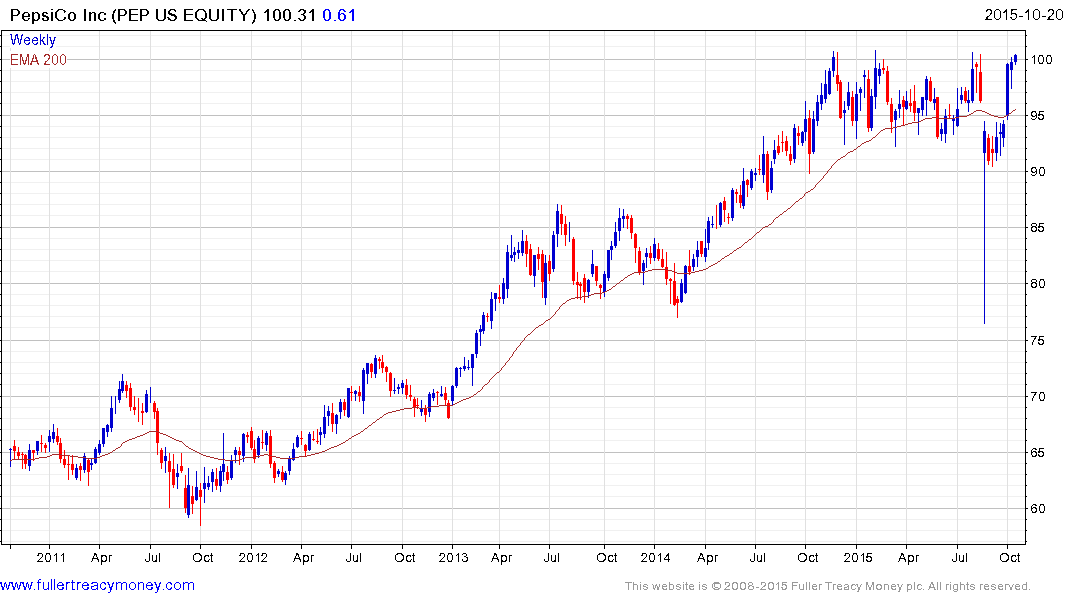Viewport: 1075px width, 600px height.
Task: Click the 100 price axis label
Action: tap(1041, 60)
